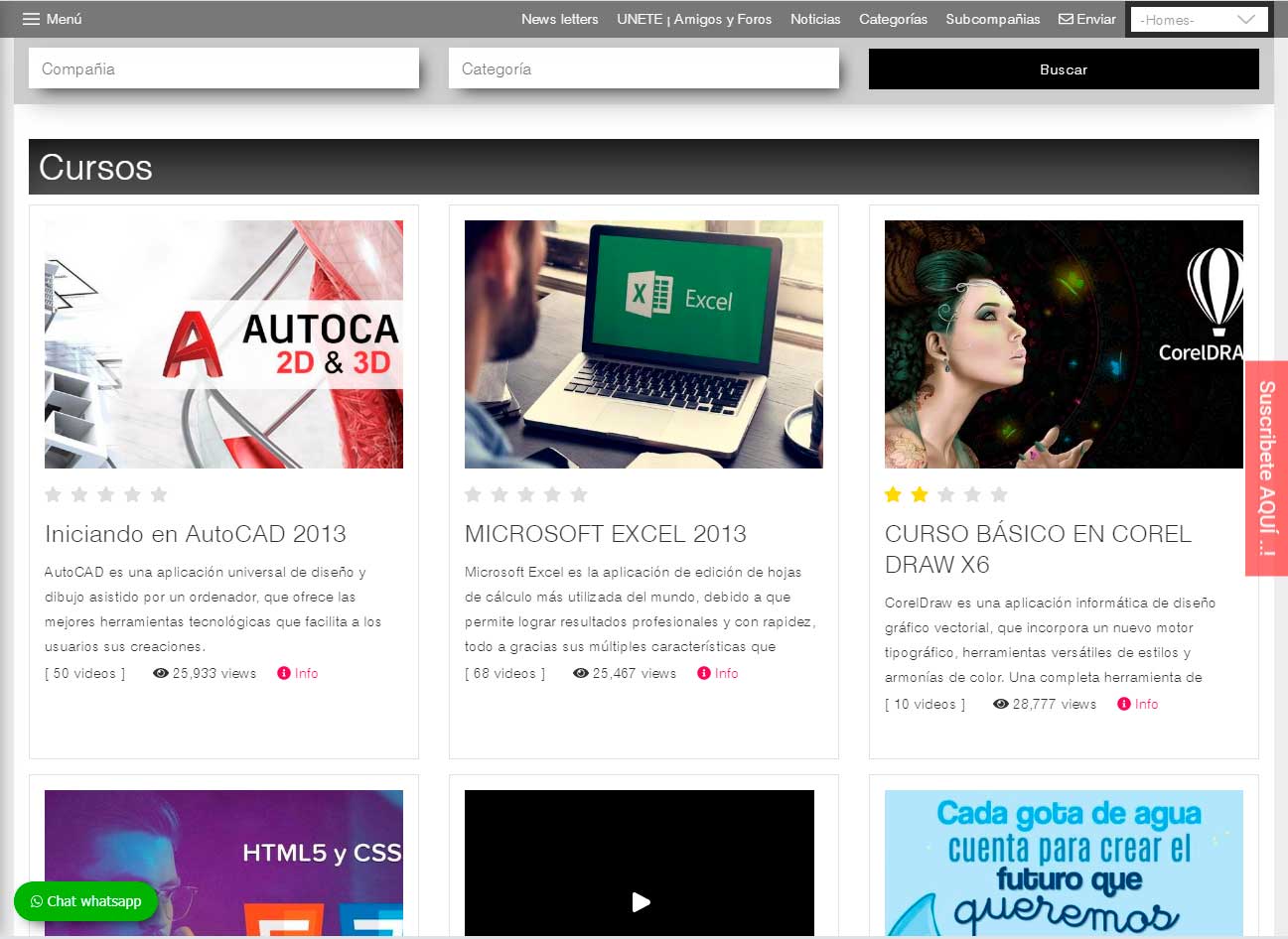This screenshot has width=1288, height=939.
Task: Set CorelDraw rating to third star
Action: 946,494
